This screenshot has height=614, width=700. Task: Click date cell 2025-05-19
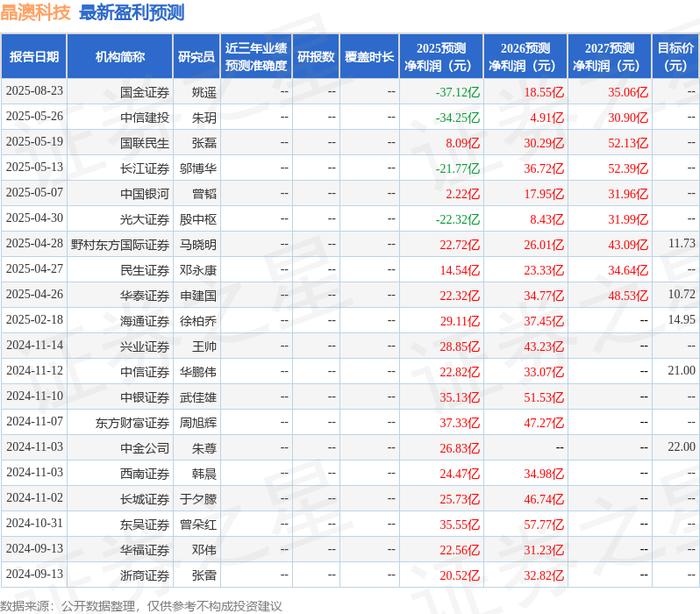[34, 142]
